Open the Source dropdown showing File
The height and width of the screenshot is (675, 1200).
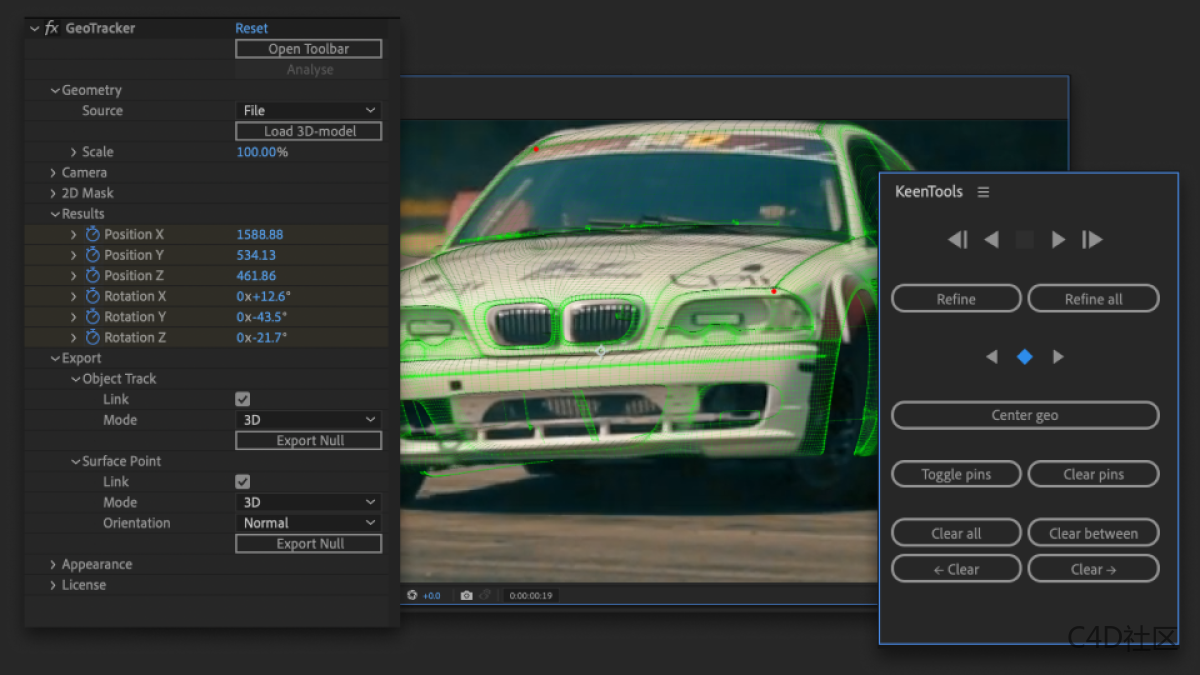pyautogui.click(x=307, y=110)
